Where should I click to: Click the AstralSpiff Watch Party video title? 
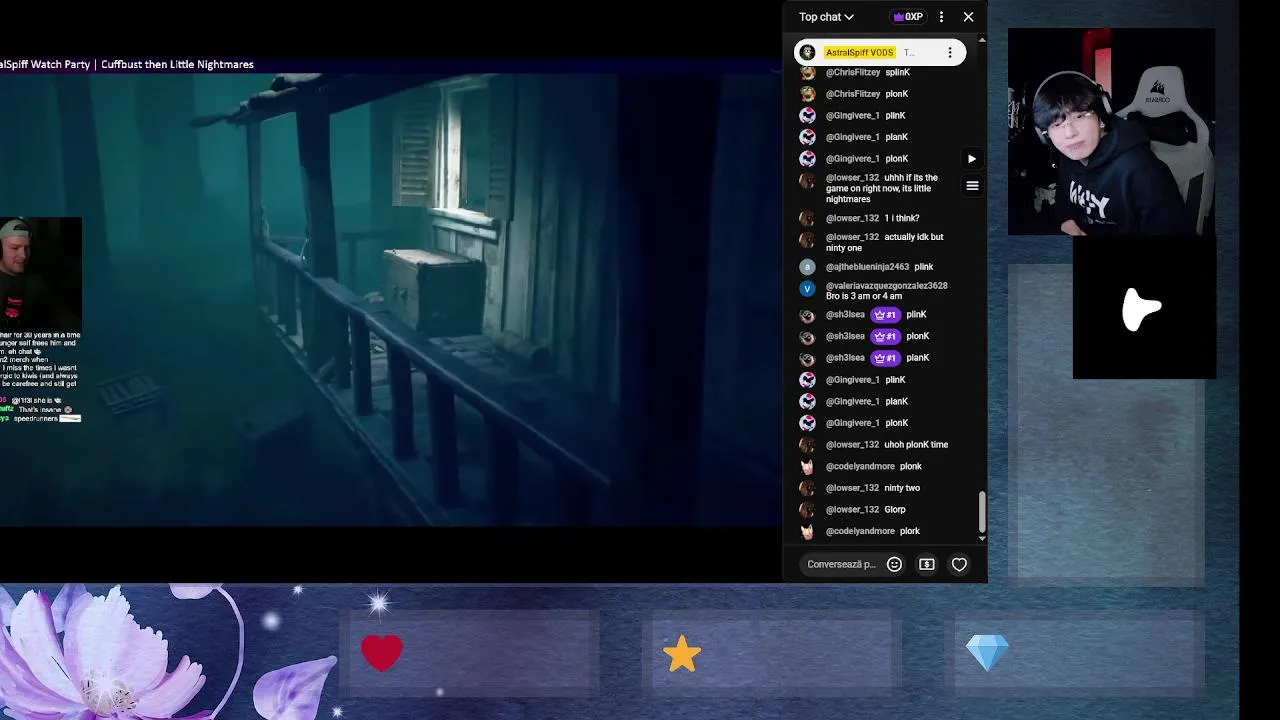point(127,64)
